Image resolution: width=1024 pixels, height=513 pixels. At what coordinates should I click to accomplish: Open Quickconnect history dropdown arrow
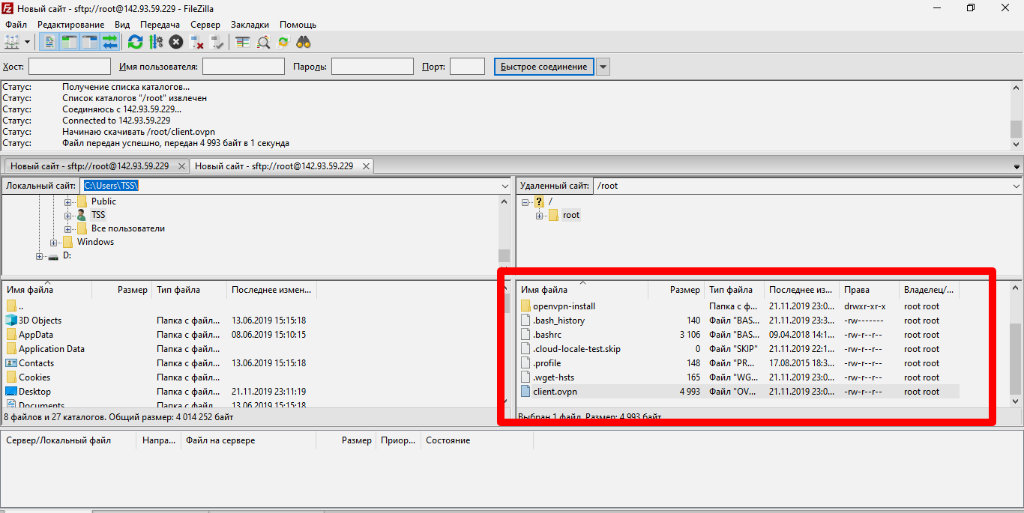click(603, 67)
